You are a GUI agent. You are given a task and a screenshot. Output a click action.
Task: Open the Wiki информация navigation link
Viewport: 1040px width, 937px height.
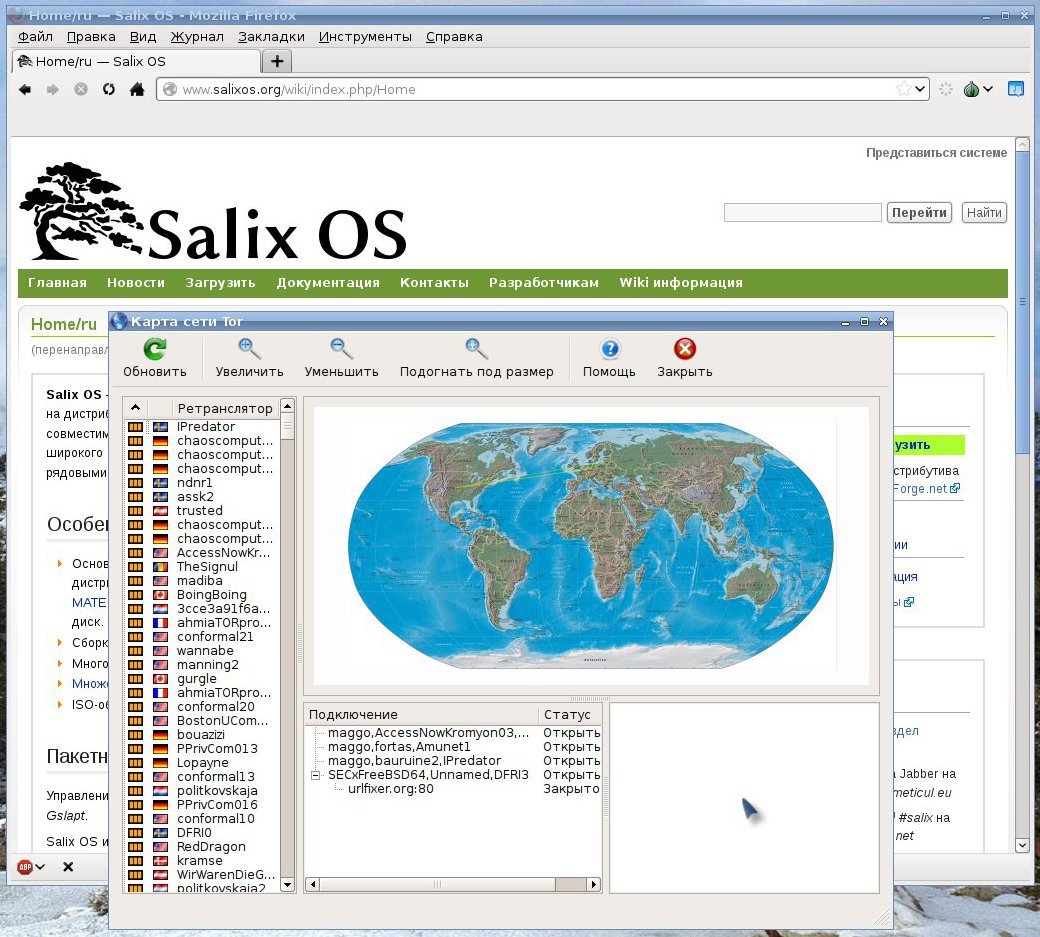click(681, 282)
